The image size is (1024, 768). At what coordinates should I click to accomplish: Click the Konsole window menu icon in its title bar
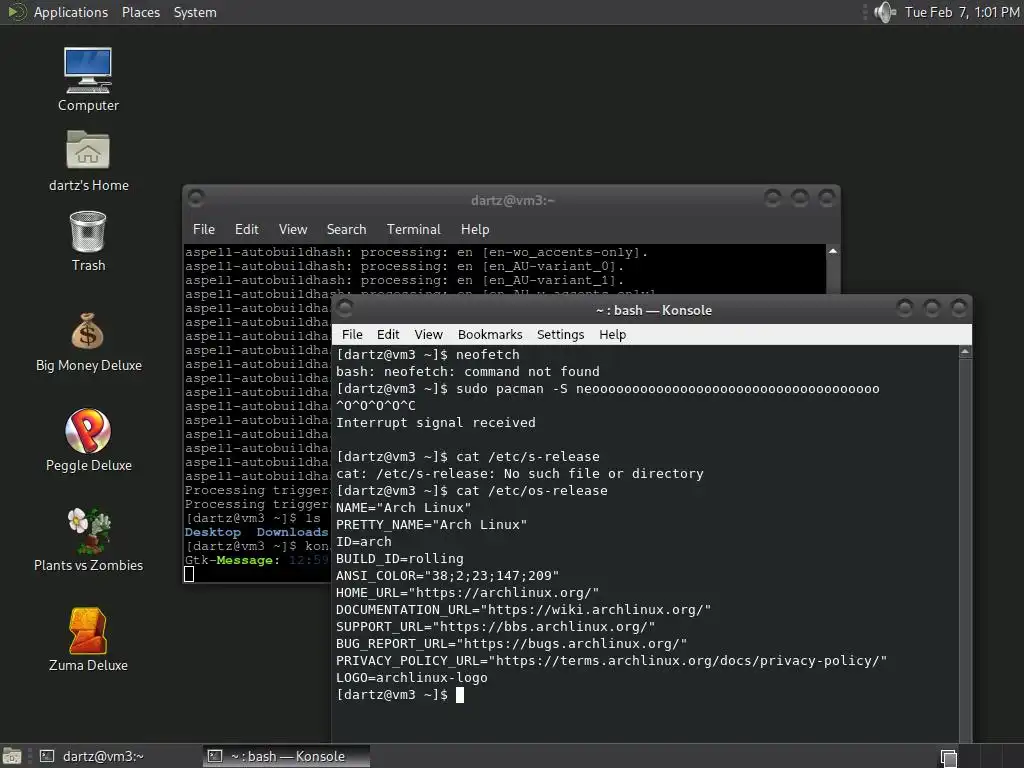pyautogui.click(x=345, y=308)
